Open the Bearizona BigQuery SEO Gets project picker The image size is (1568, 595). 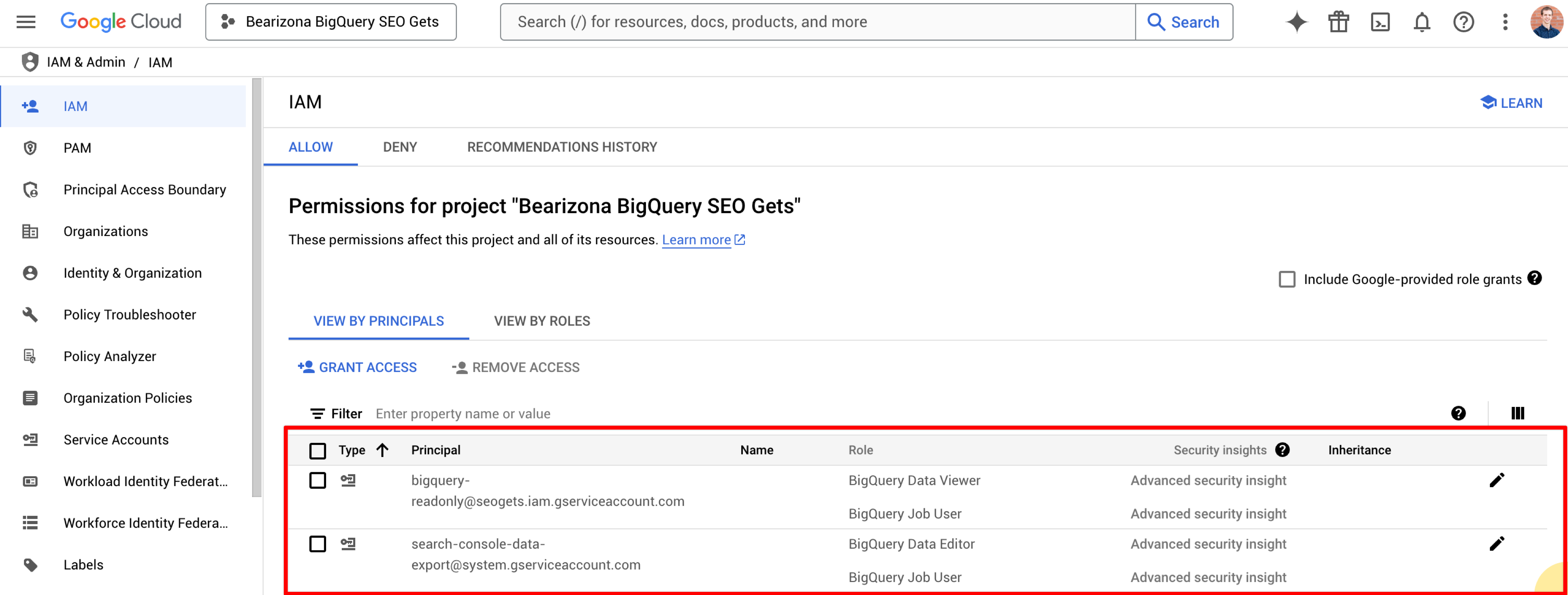click(x=330, y=22)
